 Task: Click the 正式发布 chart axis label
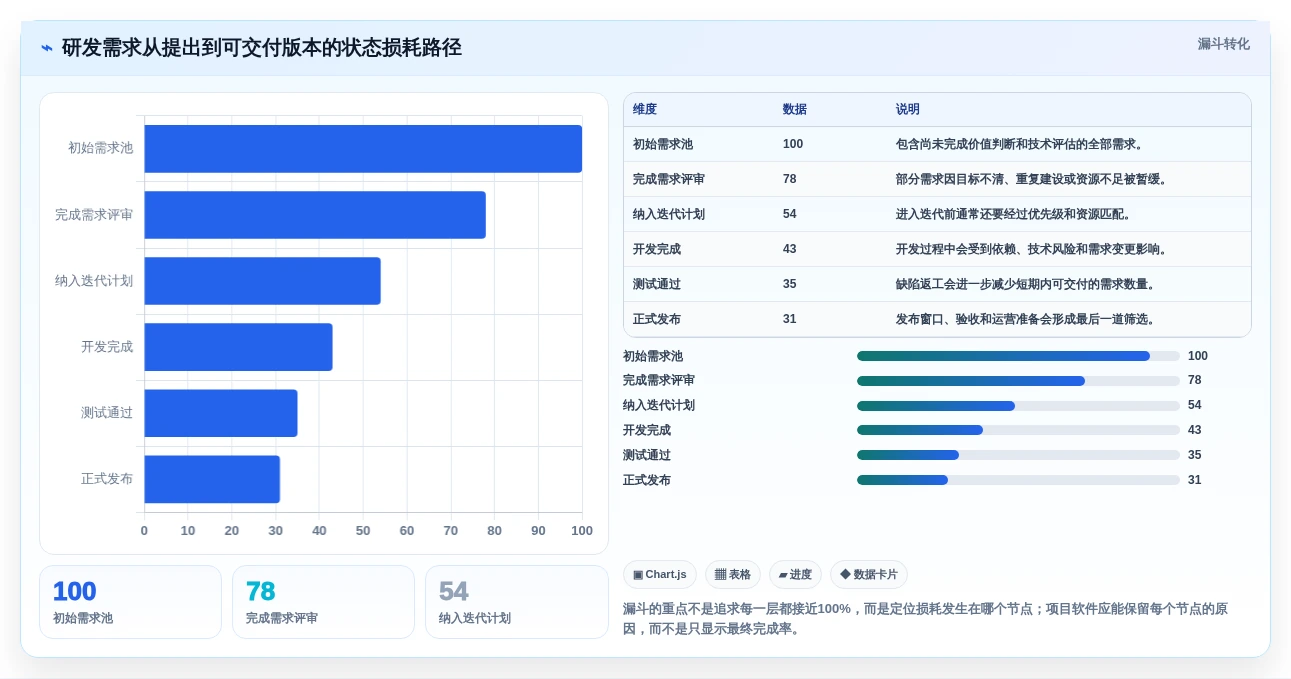point(107,478)
